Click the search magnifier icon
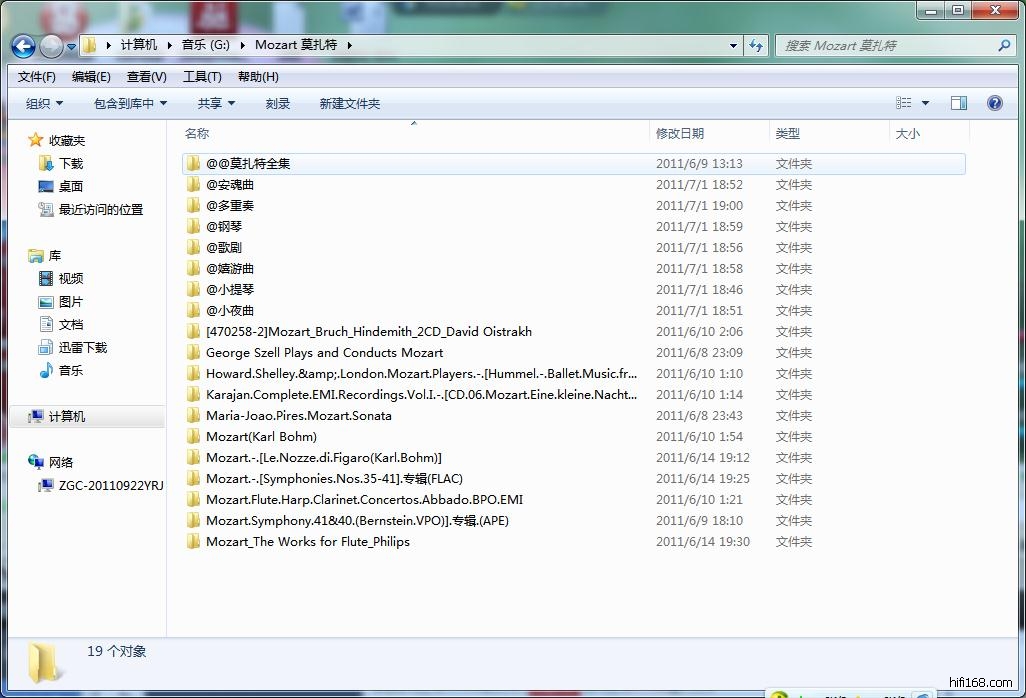The width and height of the screenshot is (1026, 698). point(1004,45)
